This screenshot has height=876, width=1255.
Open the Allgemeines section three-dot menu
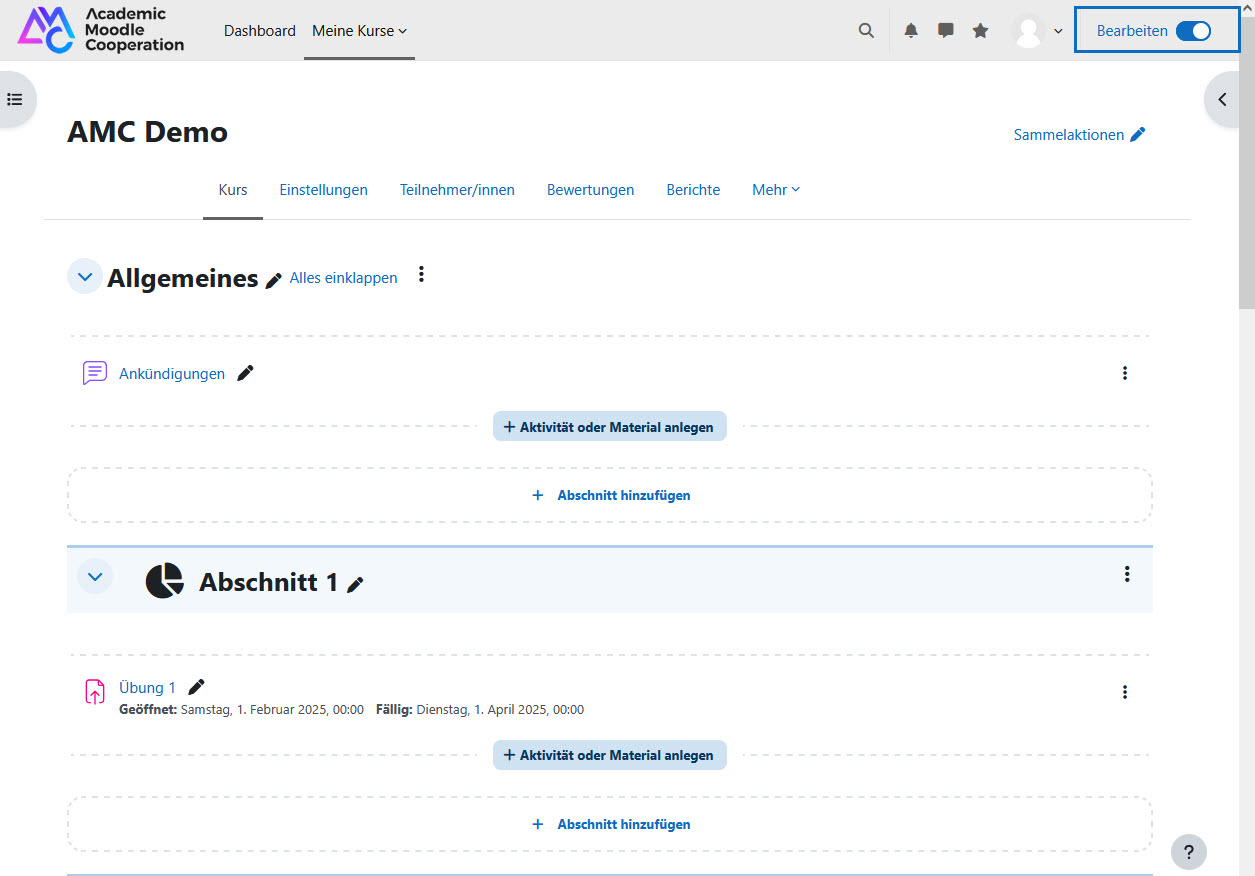(422, 274)
